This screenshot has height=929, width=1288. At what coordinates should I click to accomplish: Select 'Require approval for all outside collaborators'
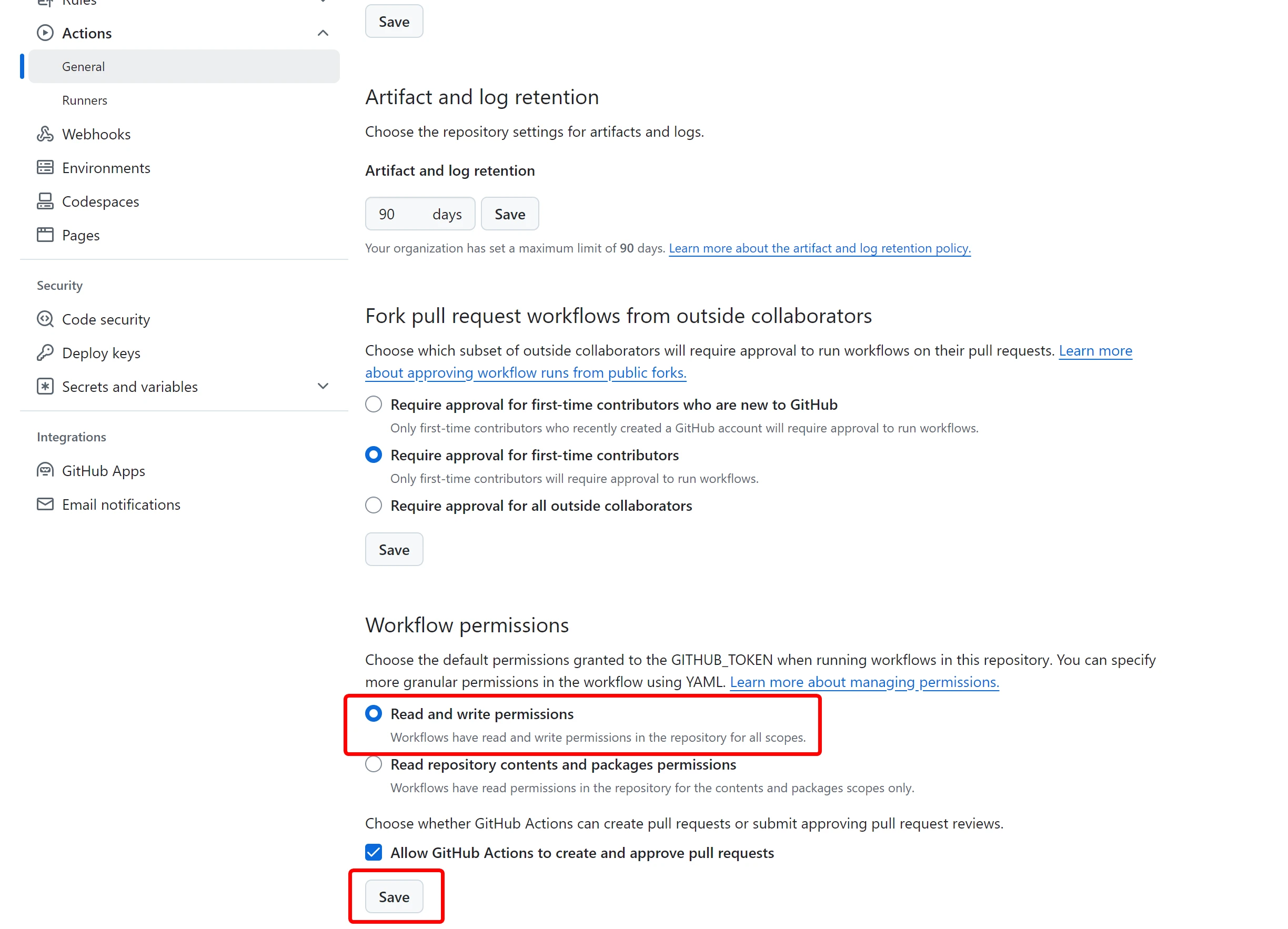pyautogui.click(x=373, y=506)
